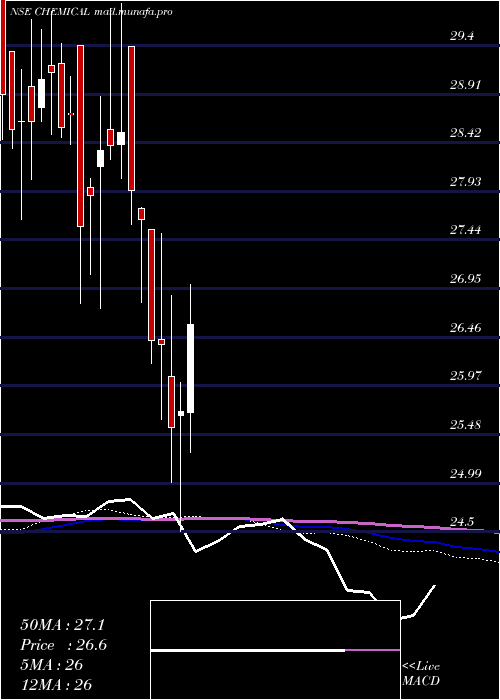Image resolution: width=500 pixels, height=700 pixels.
Task: Click the 25.48 price axis label
Action: 465,424
